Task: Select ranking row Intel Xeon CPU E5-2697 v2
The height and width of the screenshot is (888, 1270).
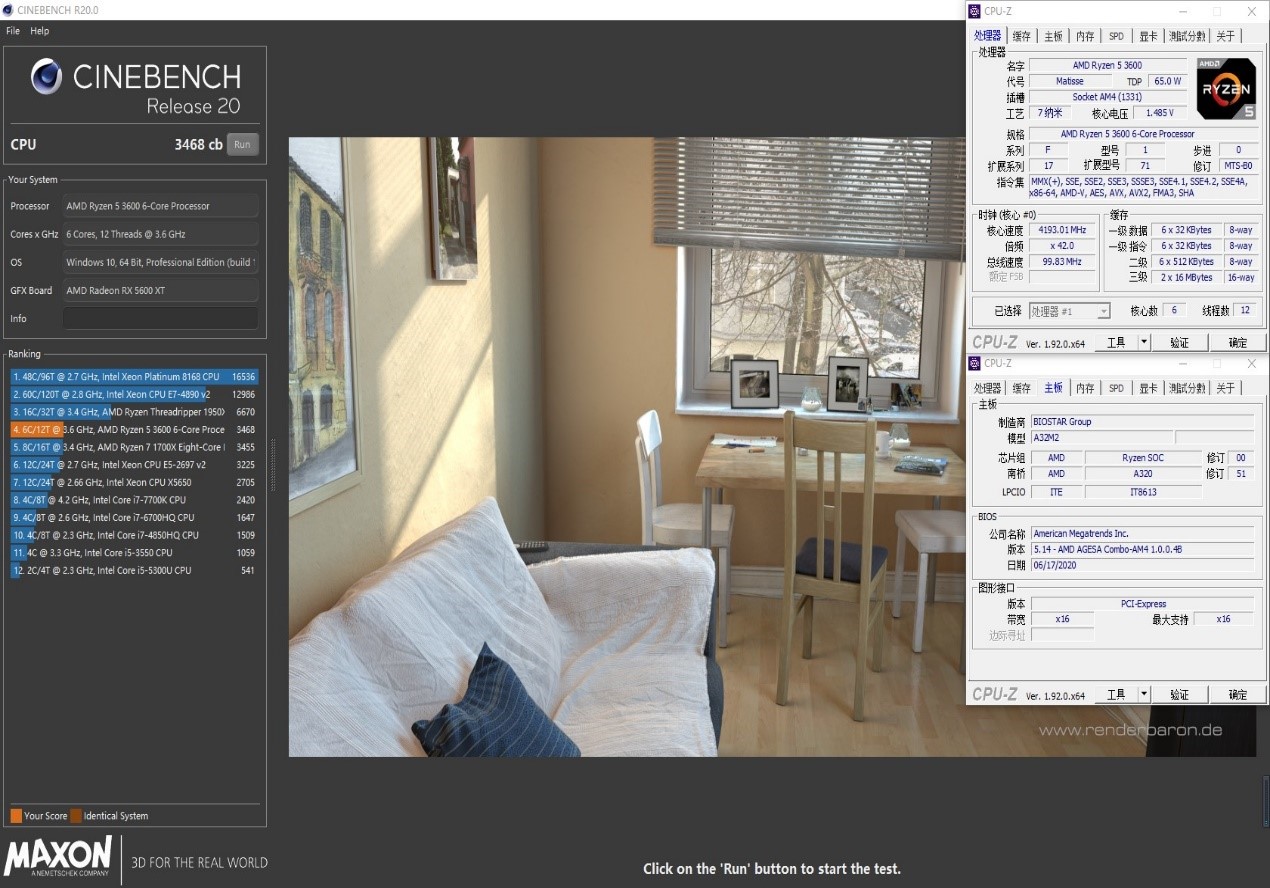Action: 134,465
